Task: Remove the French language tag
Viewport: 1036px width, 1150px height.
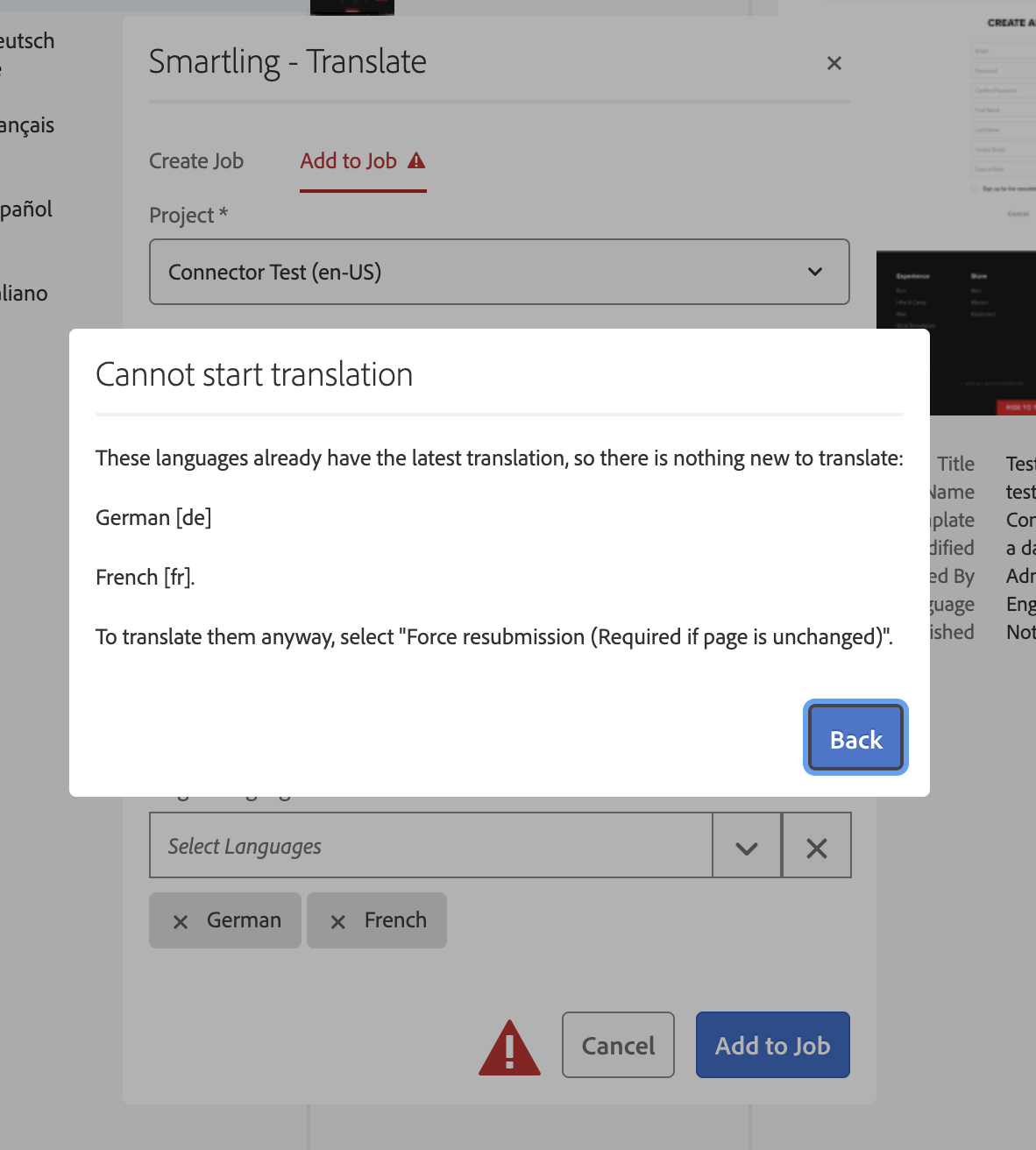Action: (337, 921)
